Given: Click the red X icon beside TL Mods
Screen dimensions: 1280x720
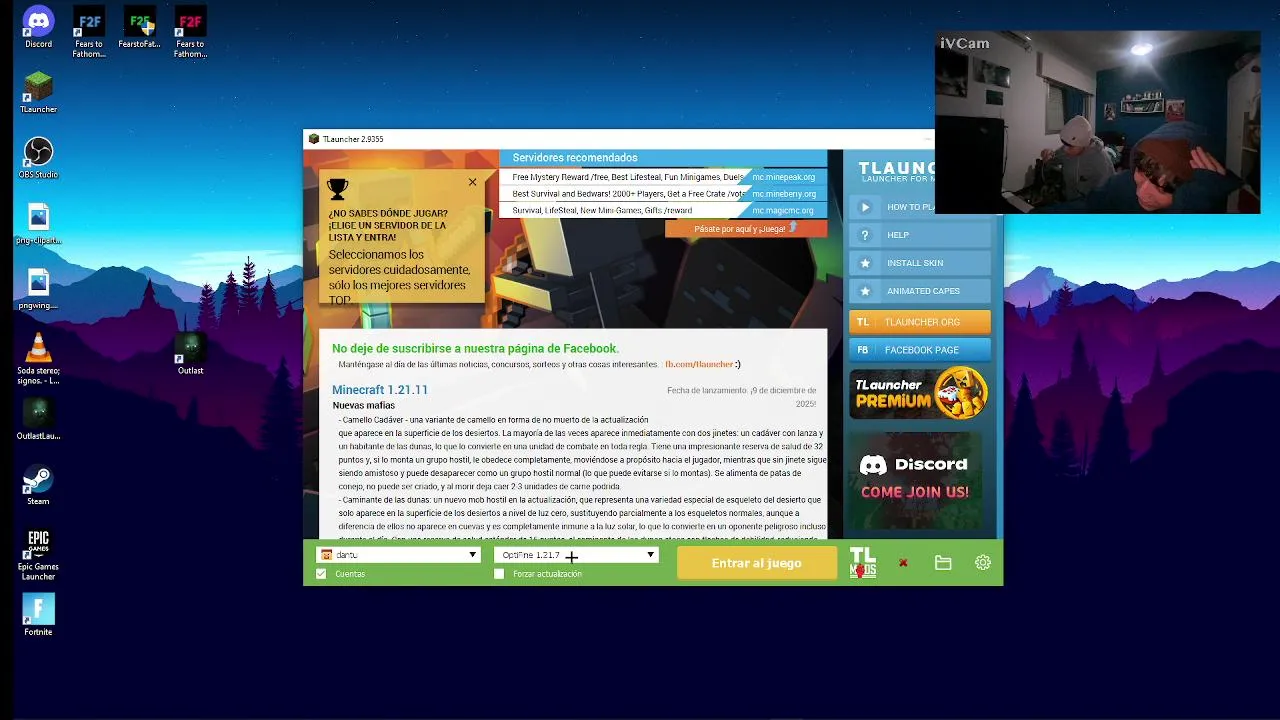Looking at the screenshot, I should point(903,563).
